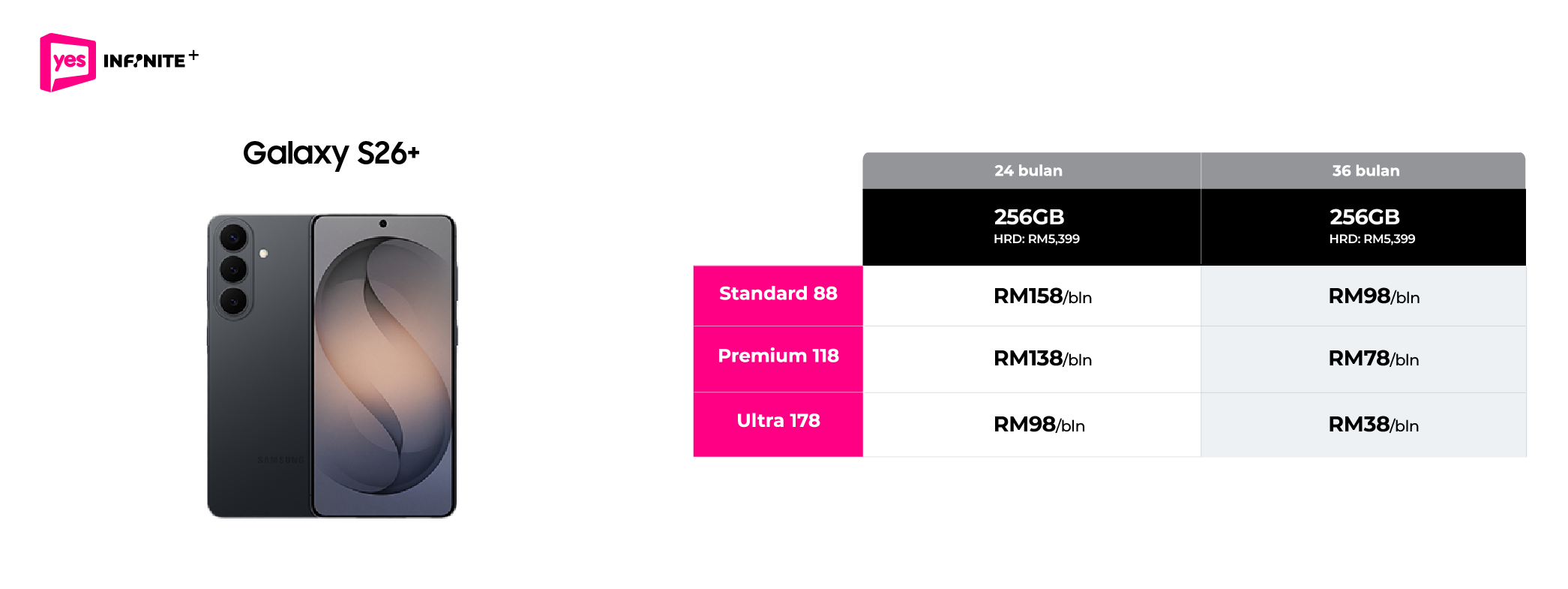Click the pink Yes logo
1568x589 pixels.
(67, 62)
